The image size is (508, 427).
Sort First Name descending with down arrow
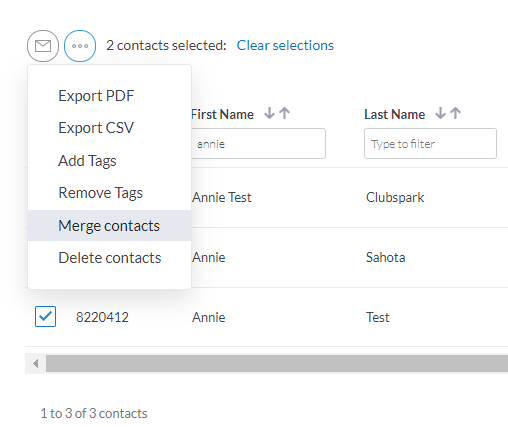269,113
